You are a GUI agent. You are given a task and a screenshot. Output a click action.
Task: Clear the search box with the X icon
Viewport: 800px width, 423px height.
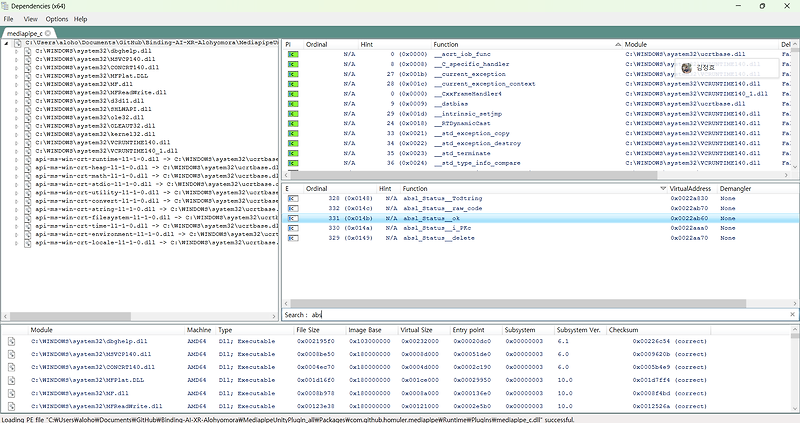[x=793, y=315]
